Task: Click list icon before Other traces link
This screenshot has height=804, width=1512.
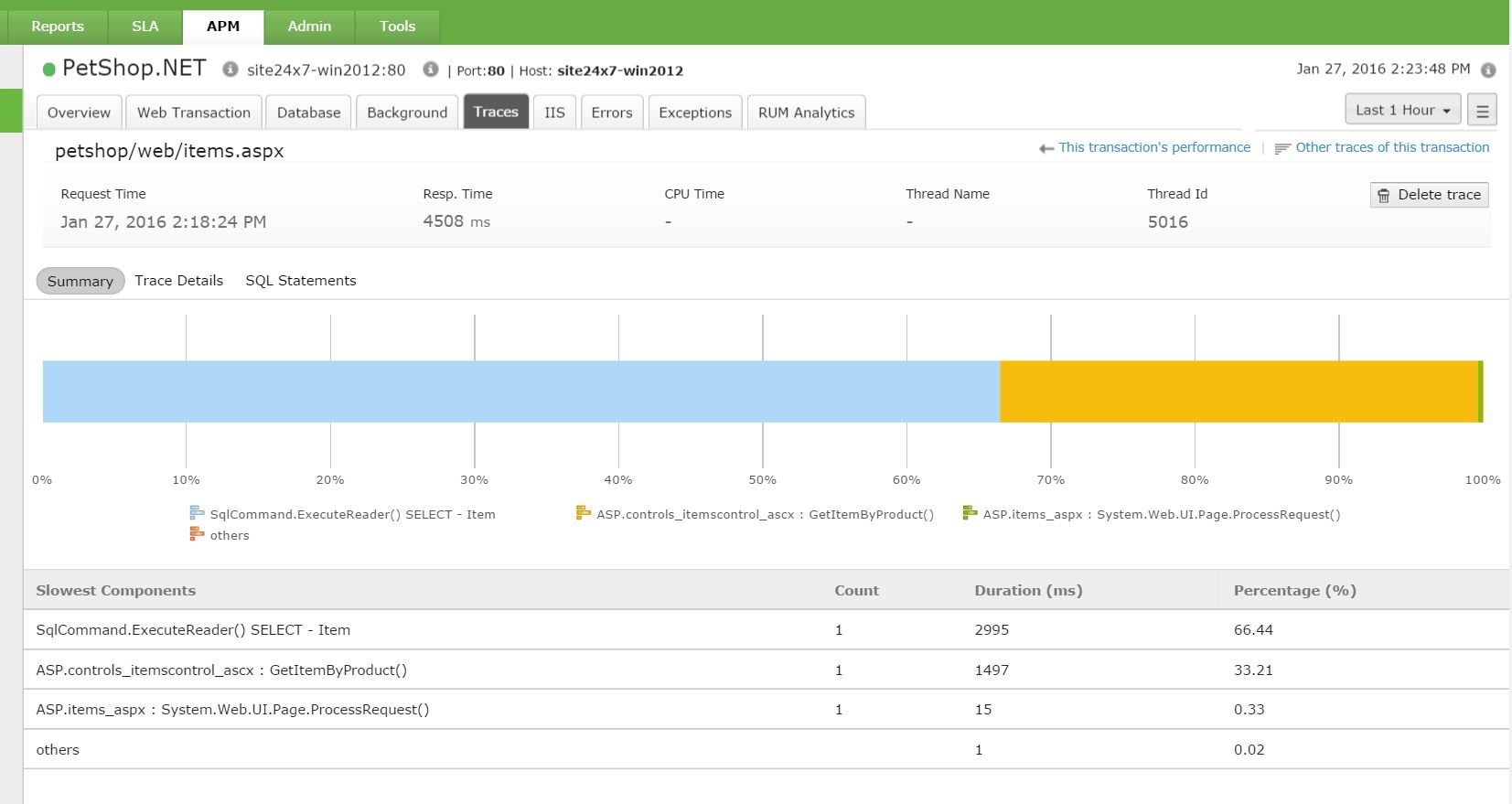Action: coord(1282,148)
